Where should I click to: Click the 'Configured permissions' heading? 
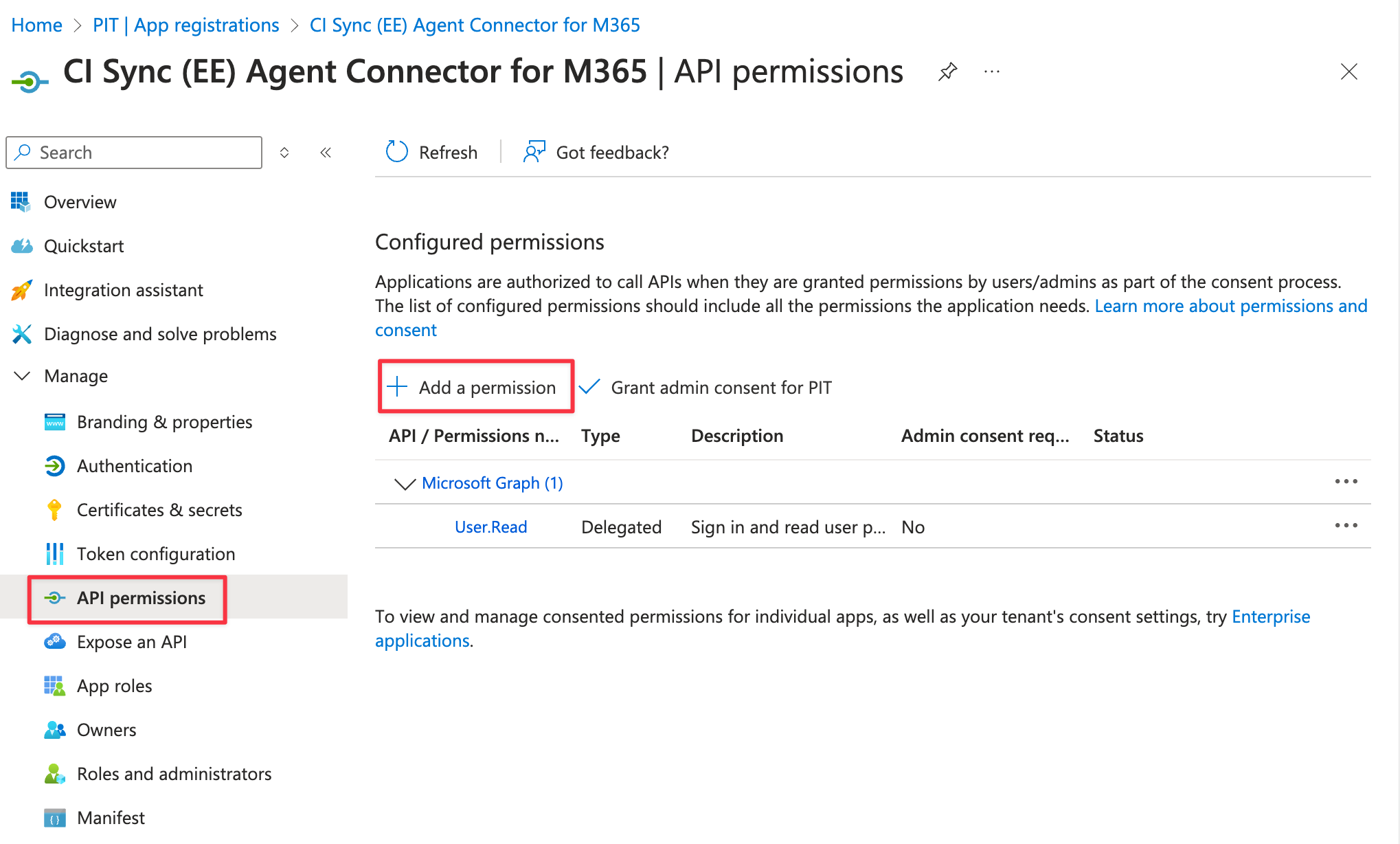pos(490,242)
